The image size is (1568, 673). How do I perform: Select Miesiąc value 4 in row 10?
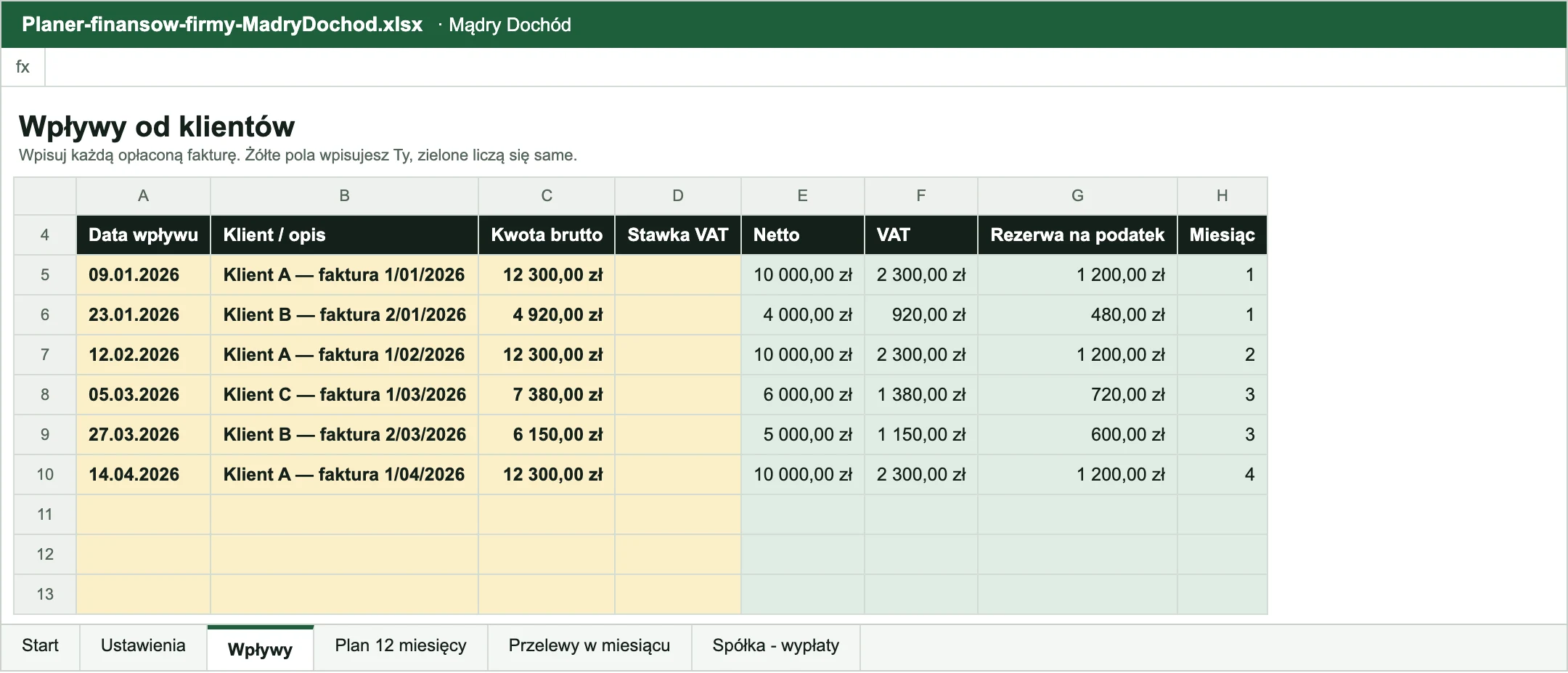pos(1222,474)
